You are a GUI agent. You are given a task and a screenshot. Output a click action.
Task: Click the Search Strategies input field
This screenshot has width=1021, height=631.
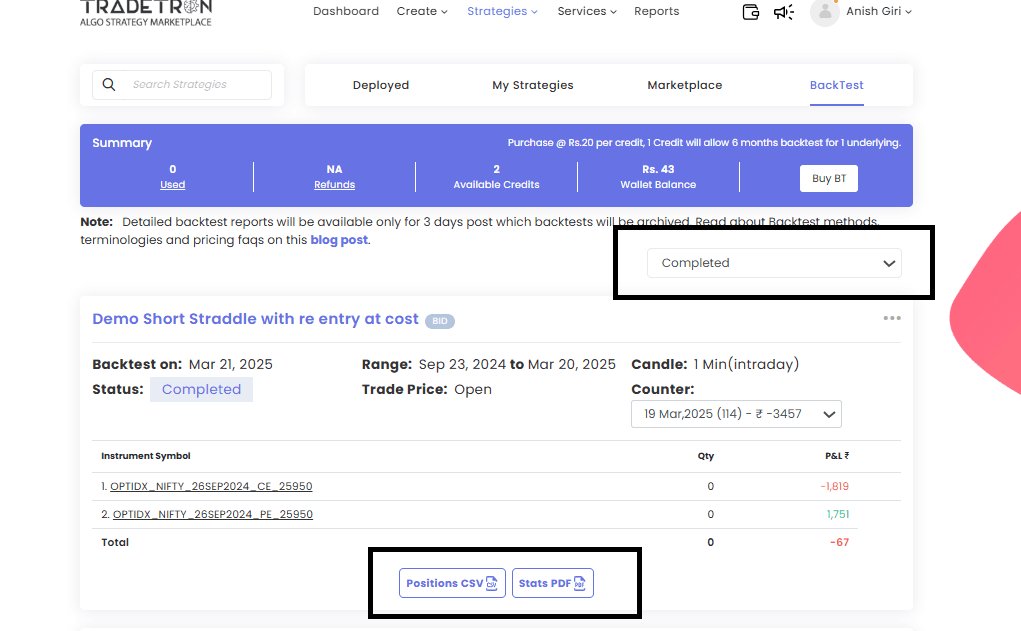point(197,85)
